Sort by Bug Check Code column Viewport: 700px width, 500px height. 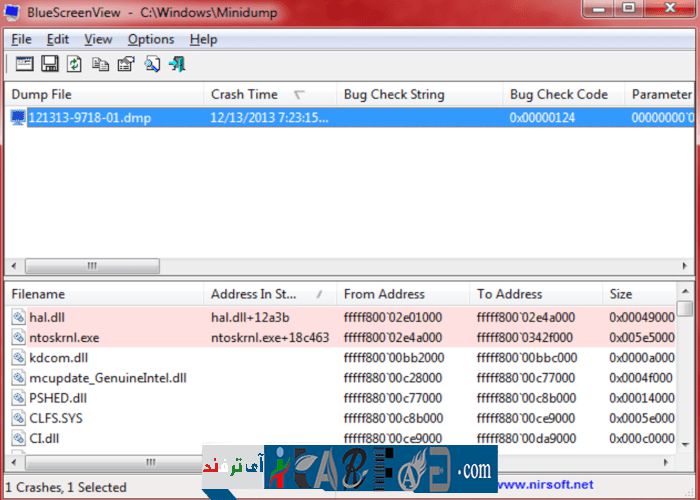(x=558, y=94)
